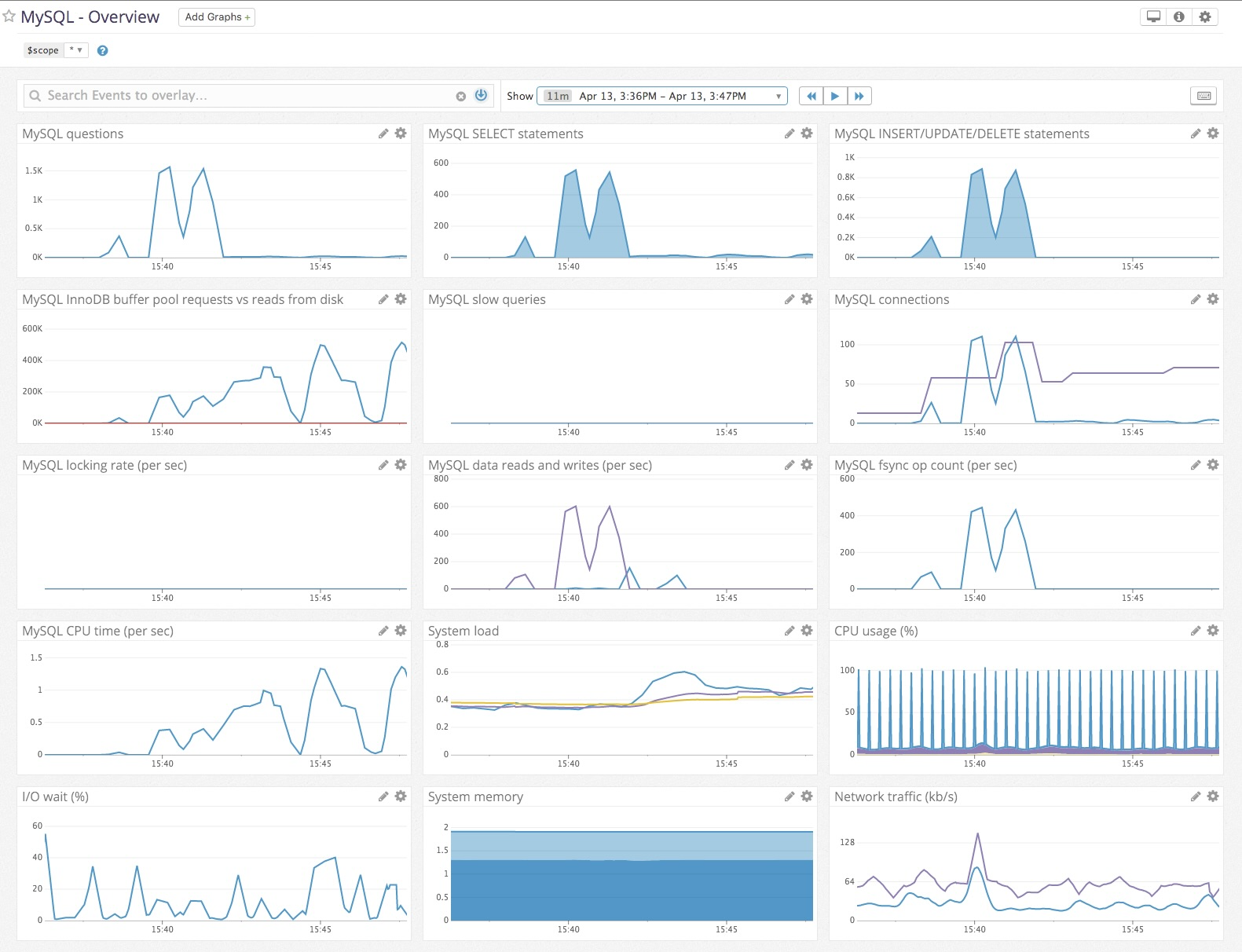Edit the System memory graph
This screenshot has width=1242, height=952.
[790, 796]
